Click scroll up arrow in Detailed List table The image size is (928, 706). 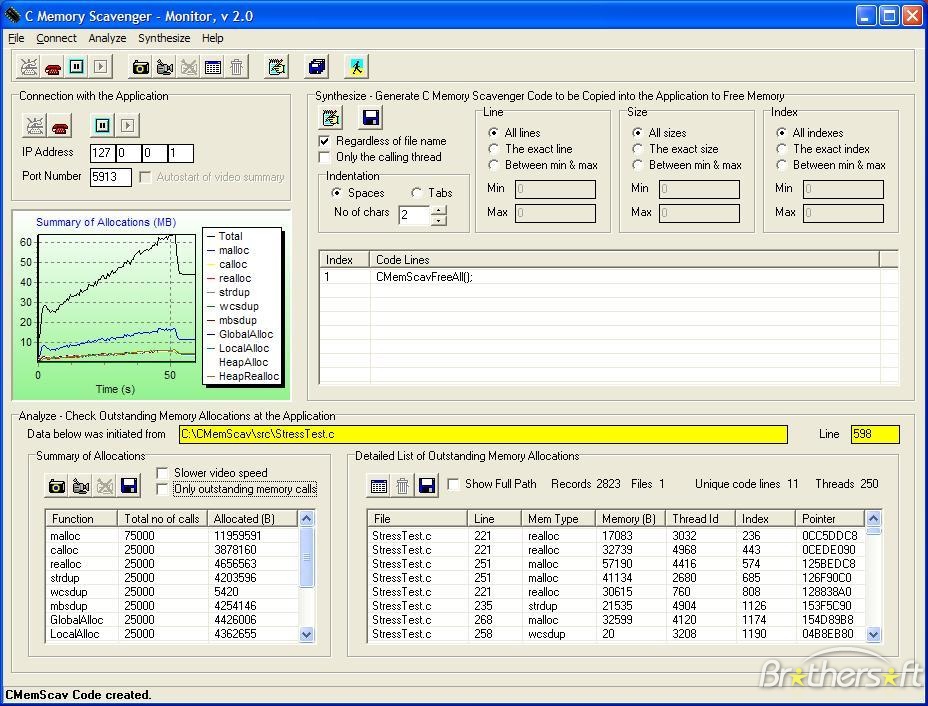click(x=873, y=519)
